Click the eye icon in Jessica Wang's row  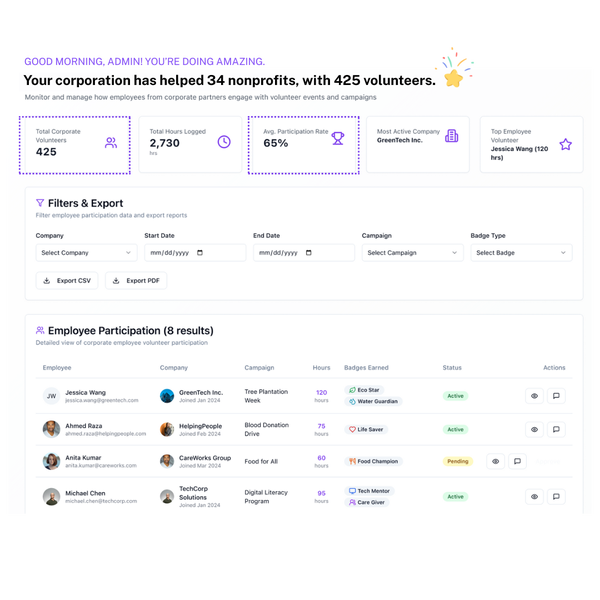pyautogui.click(x=534, y=396)
